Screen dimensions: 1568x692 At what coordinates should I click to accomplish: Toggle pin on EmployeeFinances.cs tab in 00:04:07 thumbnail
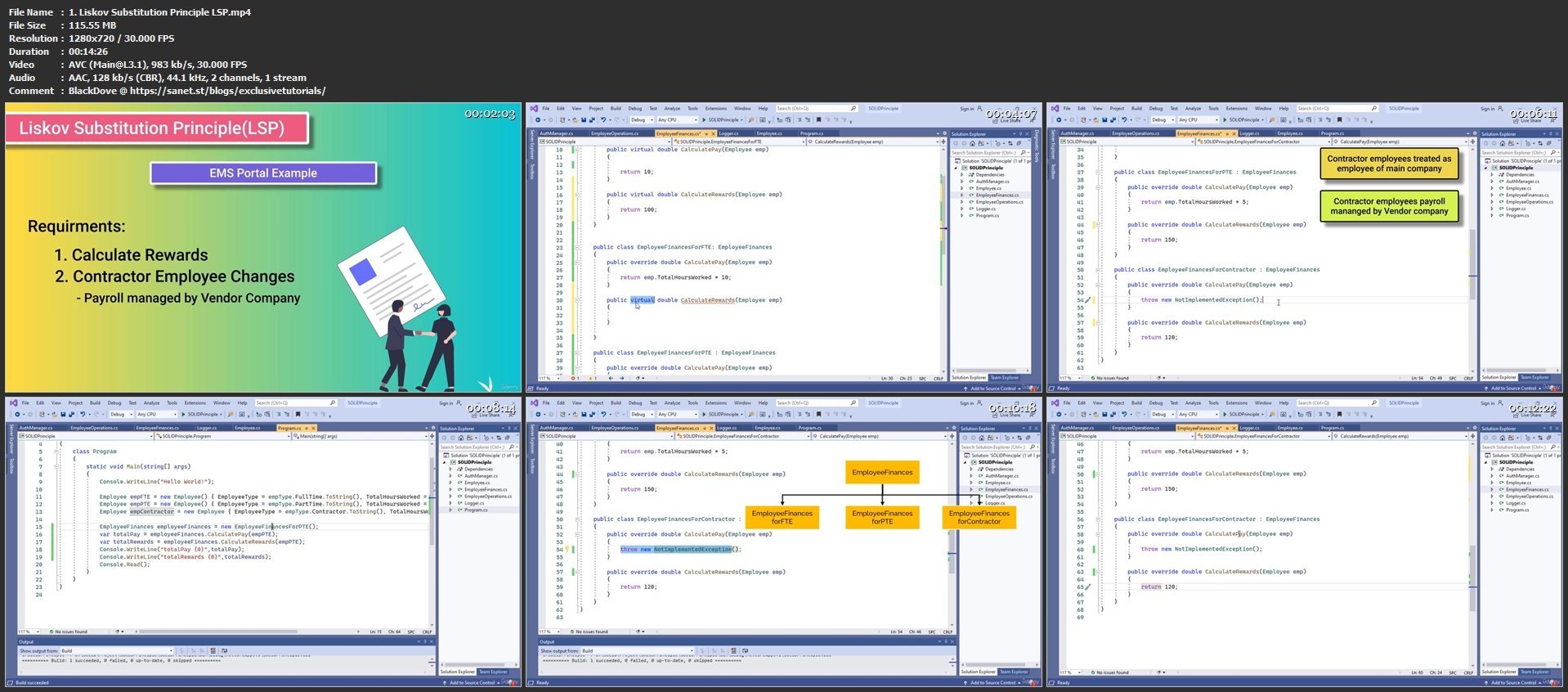click(706, 133)
